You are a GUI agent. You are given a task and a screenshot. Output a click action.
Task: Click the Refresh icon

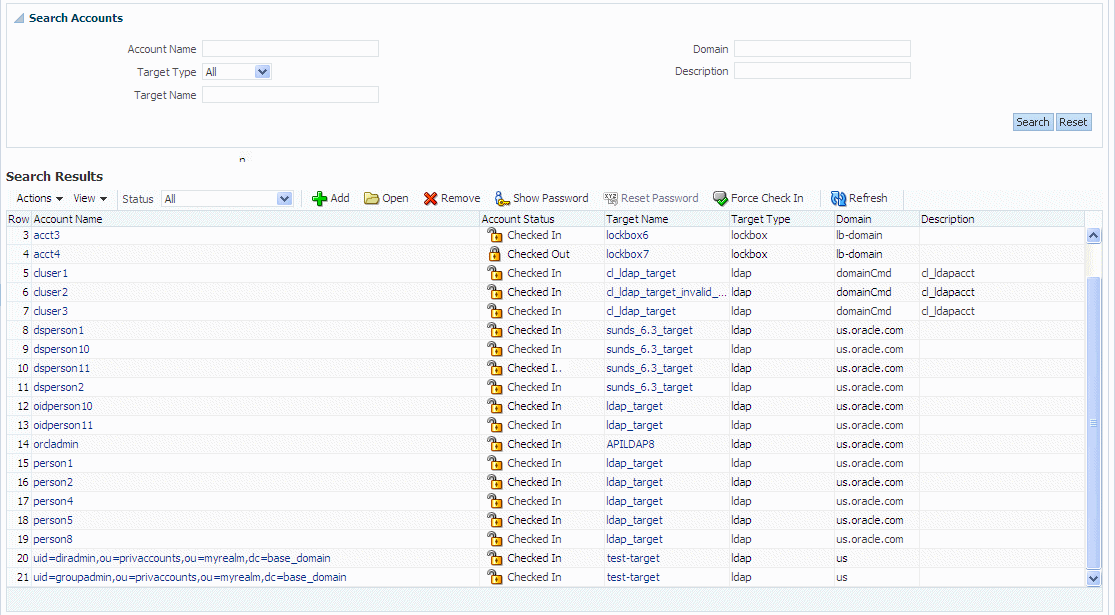(838, 198)
